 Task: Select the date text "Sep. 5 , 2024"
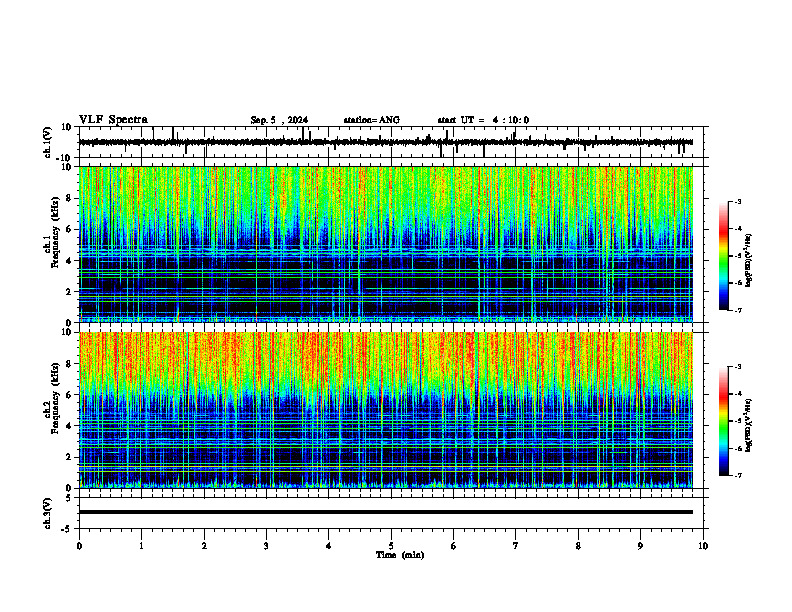279,120
